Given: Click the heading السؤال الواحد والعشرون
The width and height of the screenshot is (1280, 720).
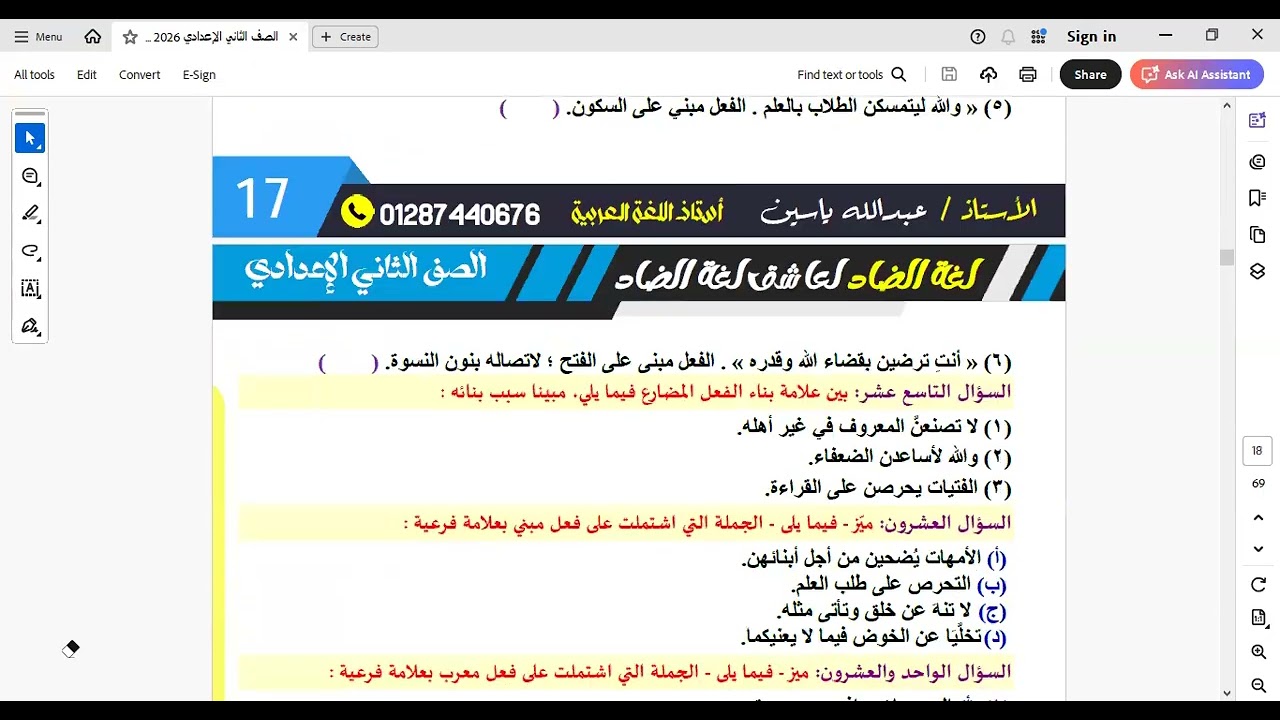Looking at the screenshot, I should tap(914, 672).
